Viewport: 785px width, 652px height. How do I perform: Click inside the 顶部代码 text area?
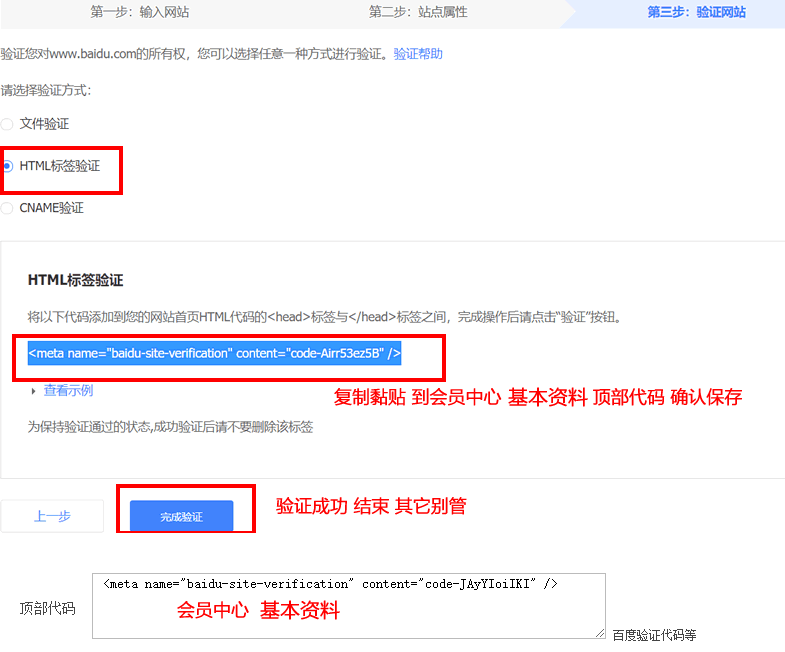point(349,606)
